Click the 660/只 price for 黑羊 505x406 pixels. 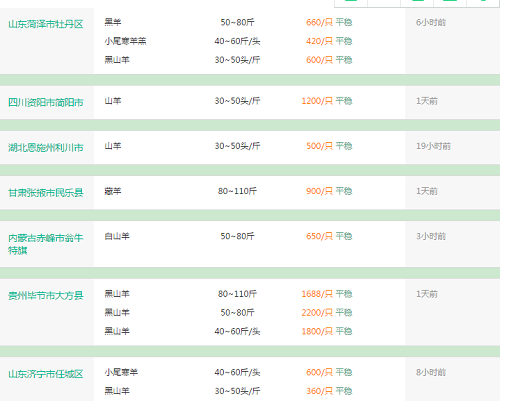pos(319,22)
